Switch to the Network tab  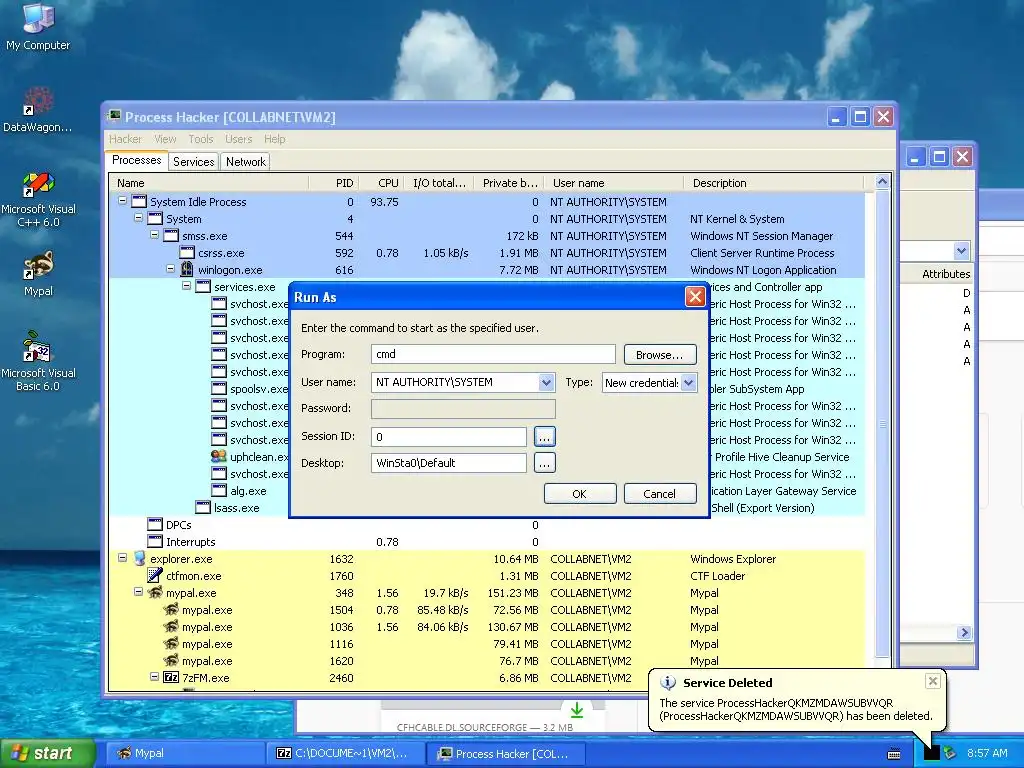(246, 162)
